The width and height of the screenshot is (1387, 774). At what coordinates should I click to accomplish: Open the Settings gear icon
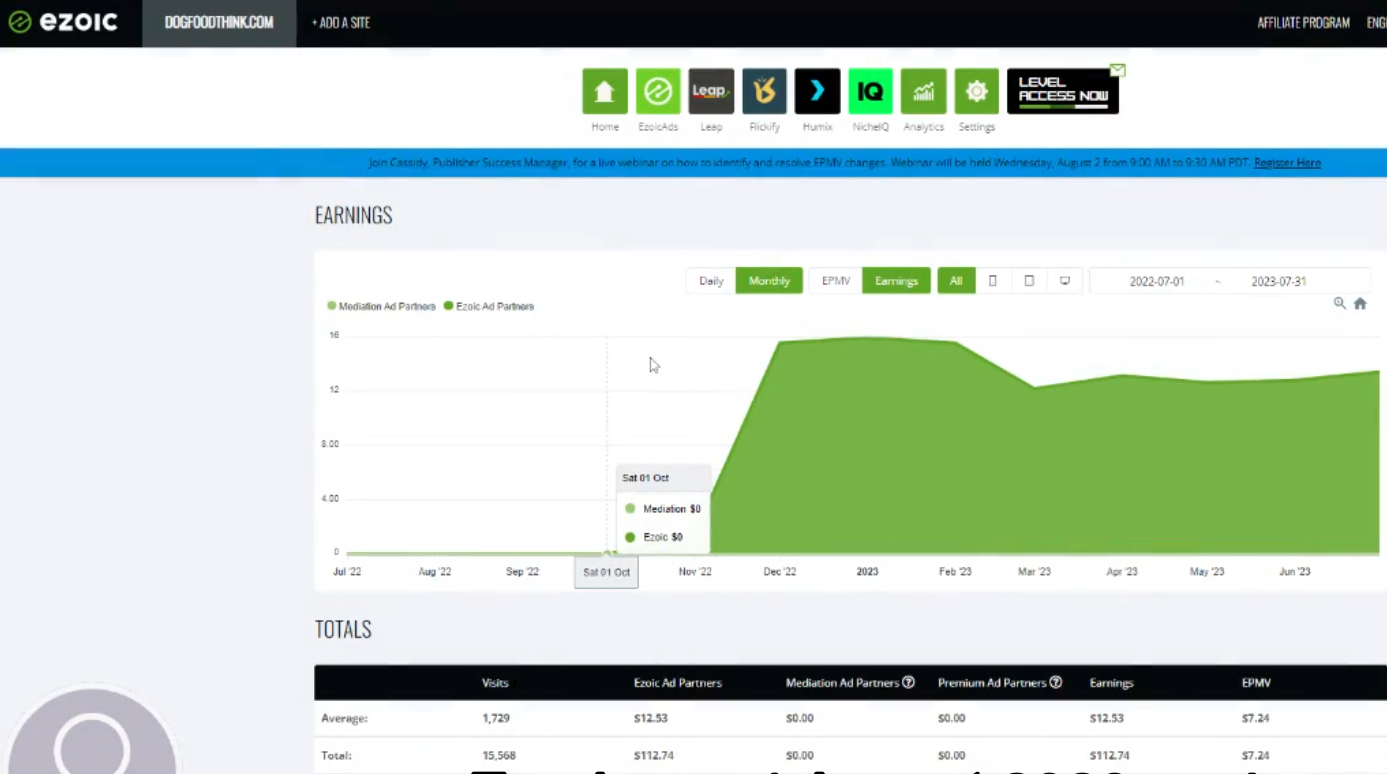[x=976, y=91]
